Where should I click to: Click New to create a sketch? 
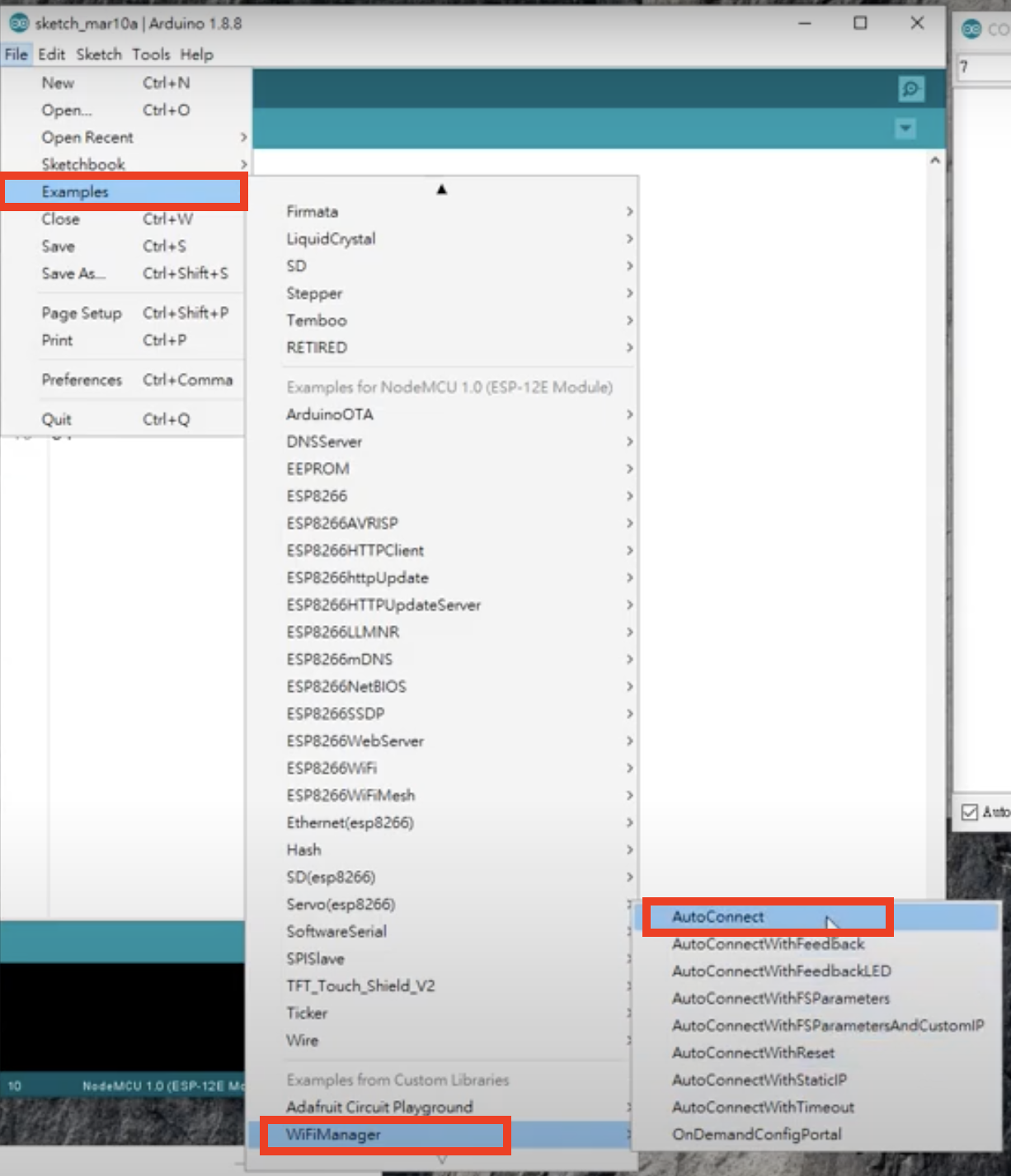(x=58, y=82)
